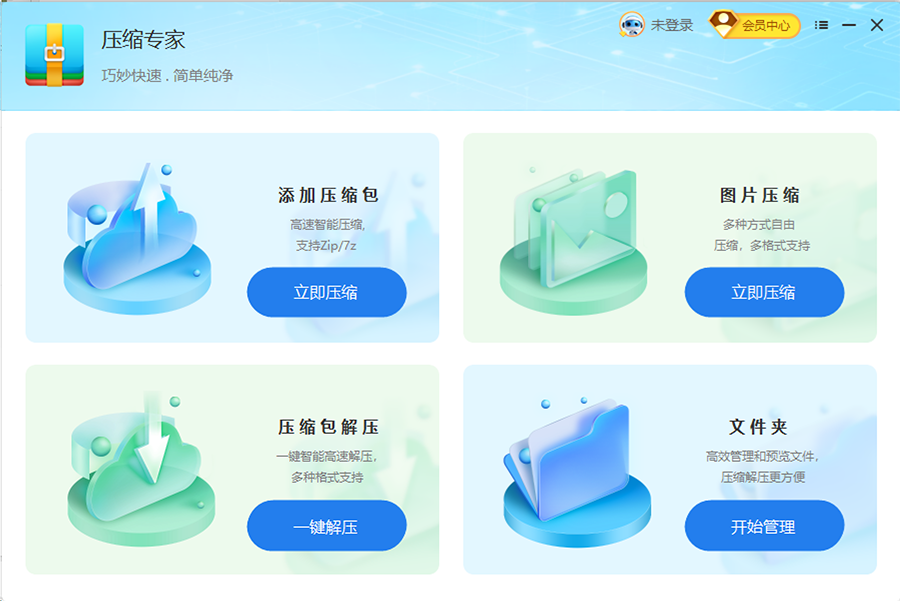This screenshot has height=601, width=900.
Task: Click the 压缩专家 title text
Action: 143,40
